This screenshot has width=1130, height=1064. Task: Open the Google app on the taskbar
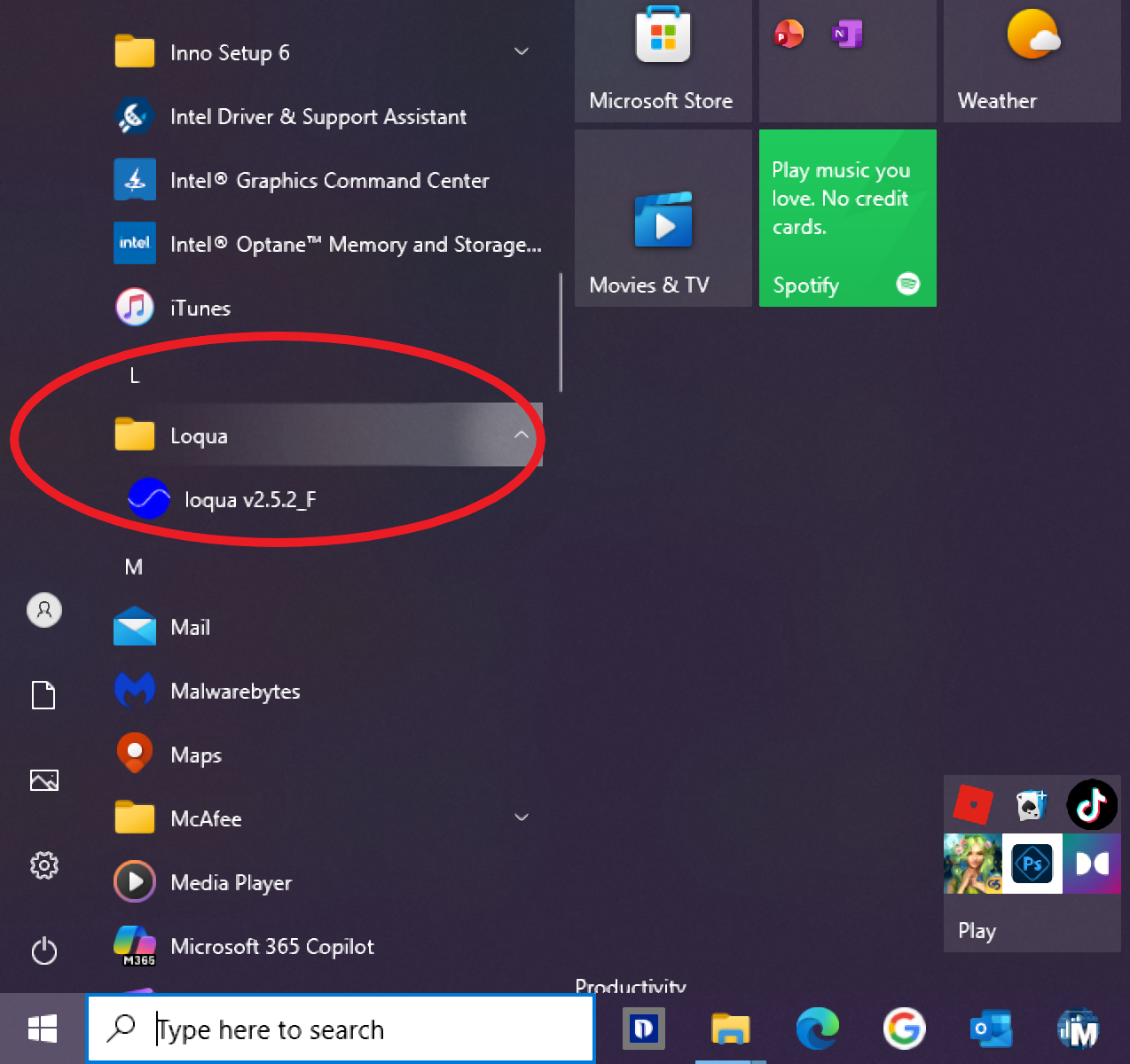click(x=904, y=1029)
